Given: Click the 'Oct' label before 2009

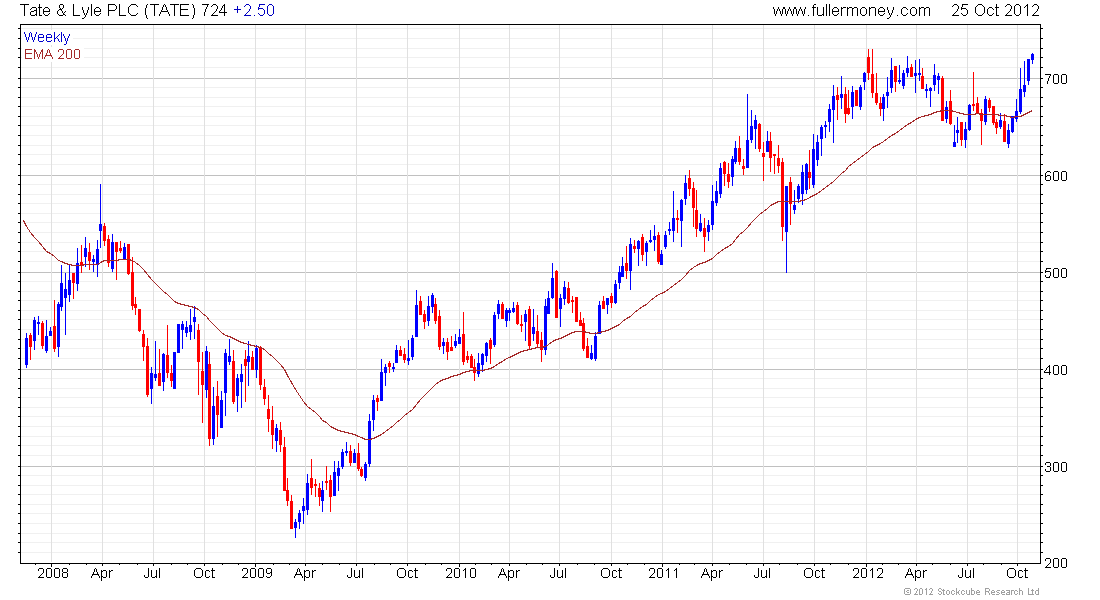Looking at the screenshot, I should (x=204, y=573).
